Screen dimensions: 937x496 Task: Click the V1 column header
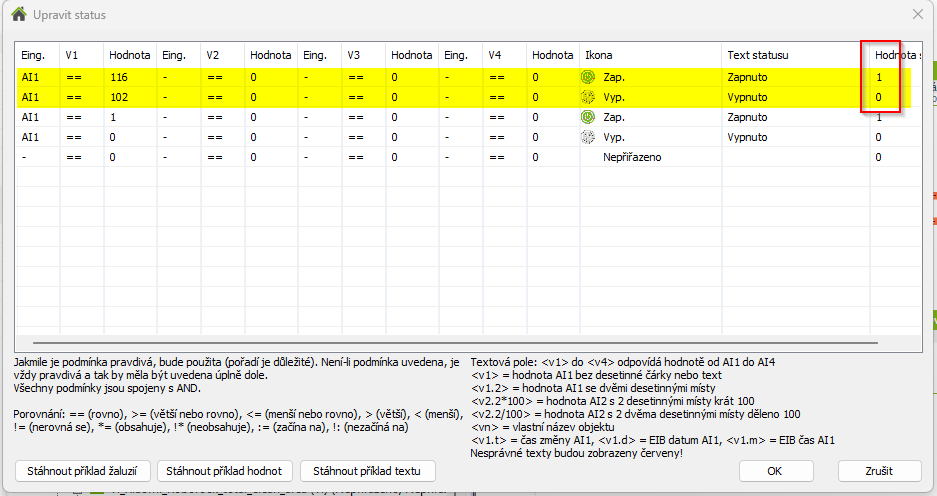coord(72,55)
